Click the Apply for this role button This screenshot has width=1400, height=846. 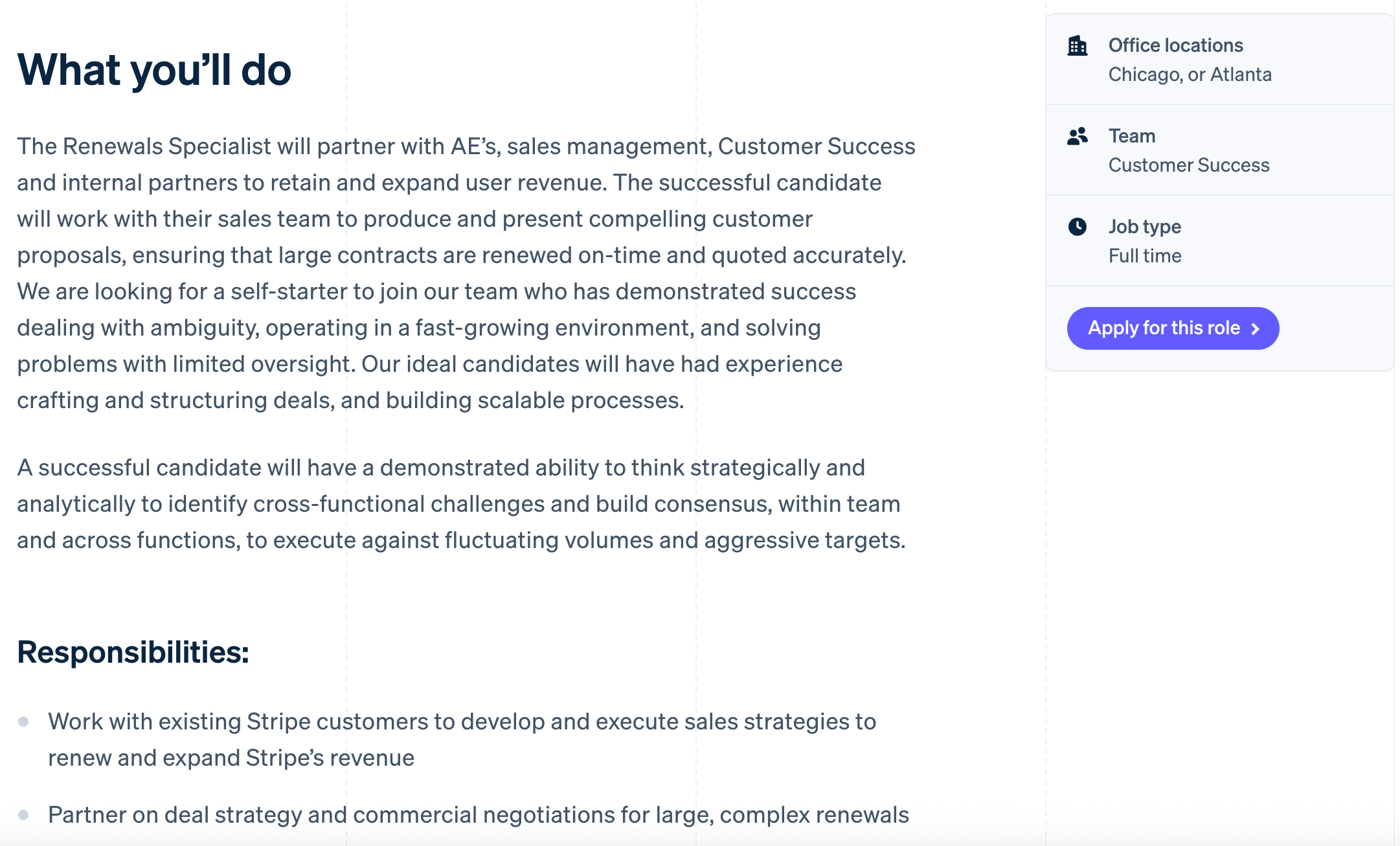1173,328
